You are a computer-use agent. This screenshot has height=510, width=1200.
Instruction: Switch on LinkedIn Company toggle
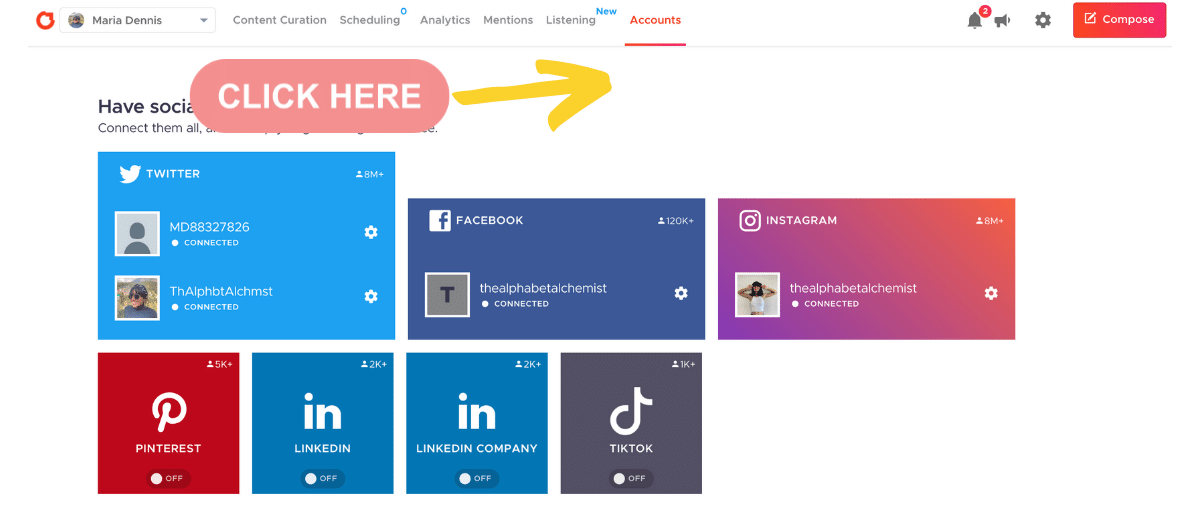click(476, 479)
